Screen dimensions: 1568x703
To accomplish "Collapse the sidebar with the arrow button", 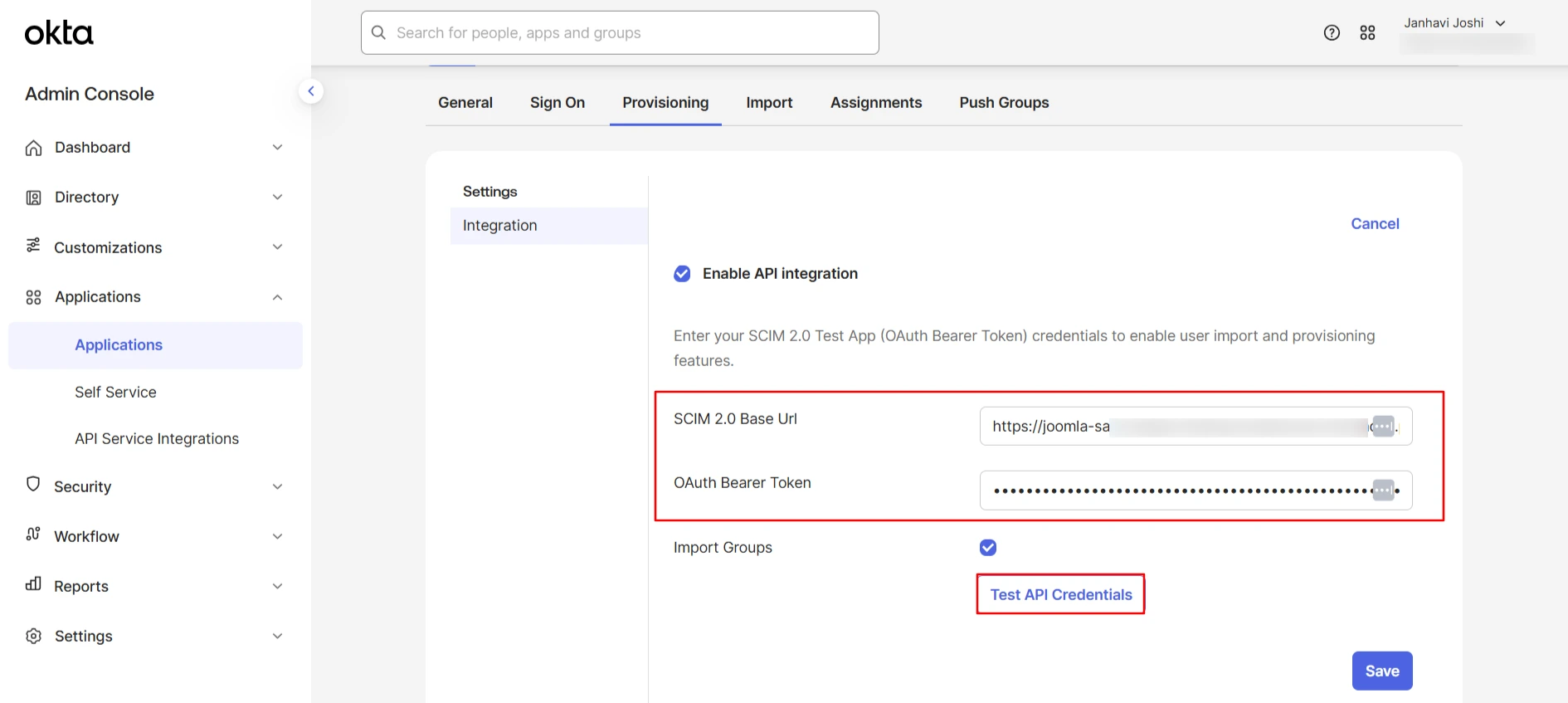I will [311, 91].
